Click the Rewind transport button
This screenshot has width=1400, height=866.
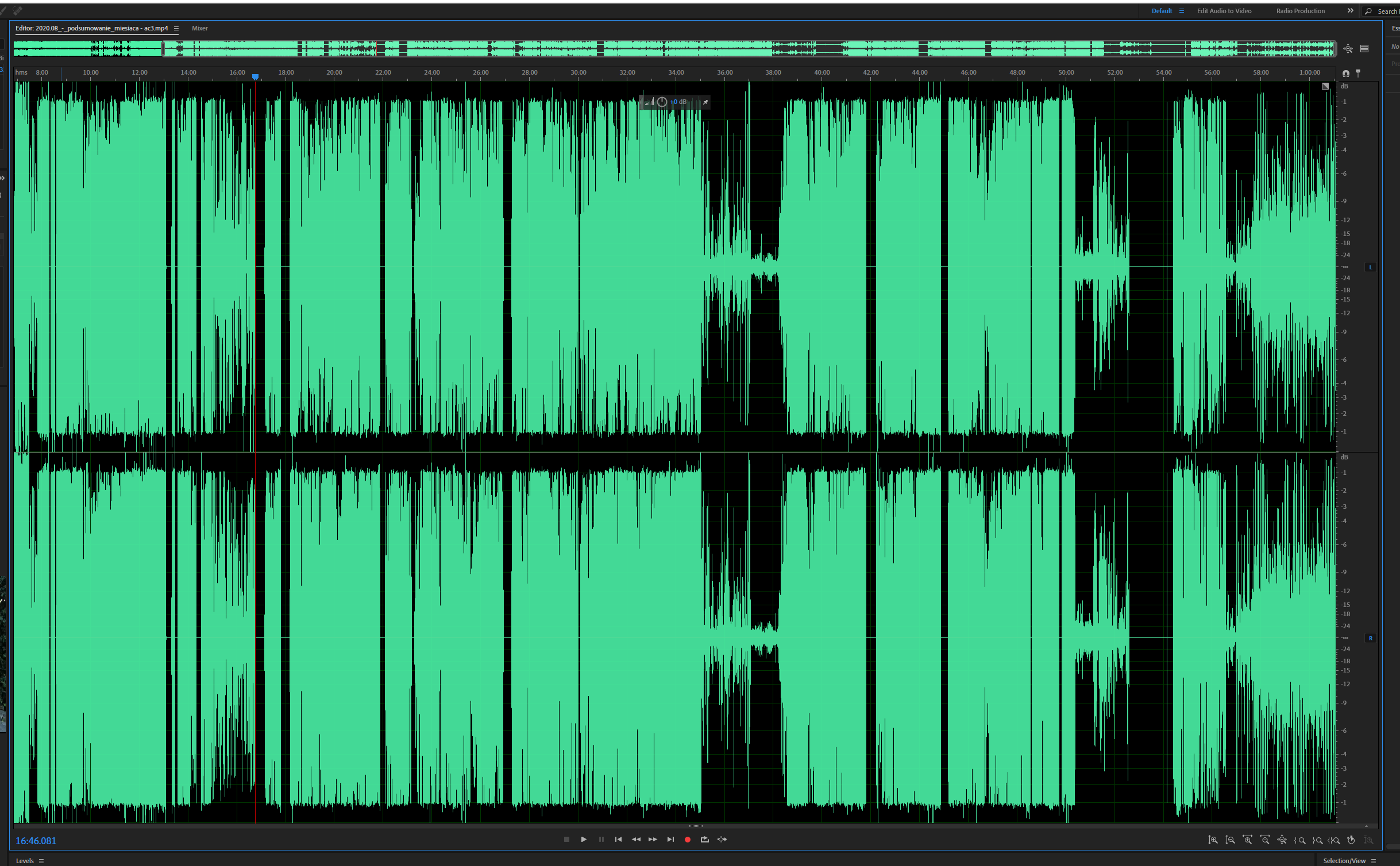coord(636,840)
